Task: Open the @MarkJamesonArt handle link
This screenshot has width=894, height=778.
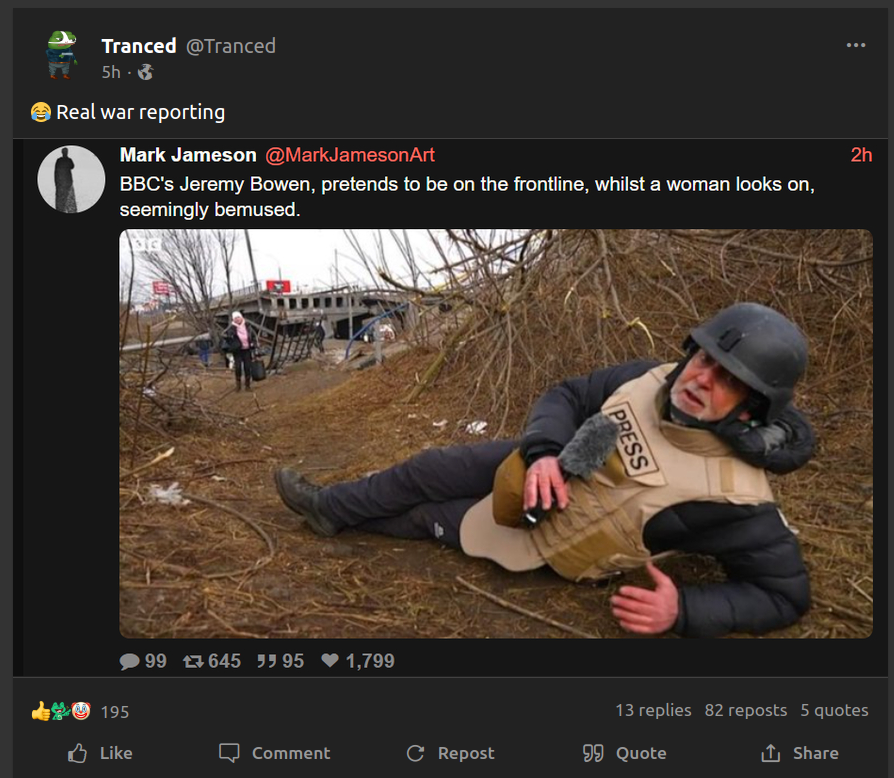Action: point(349,155)
